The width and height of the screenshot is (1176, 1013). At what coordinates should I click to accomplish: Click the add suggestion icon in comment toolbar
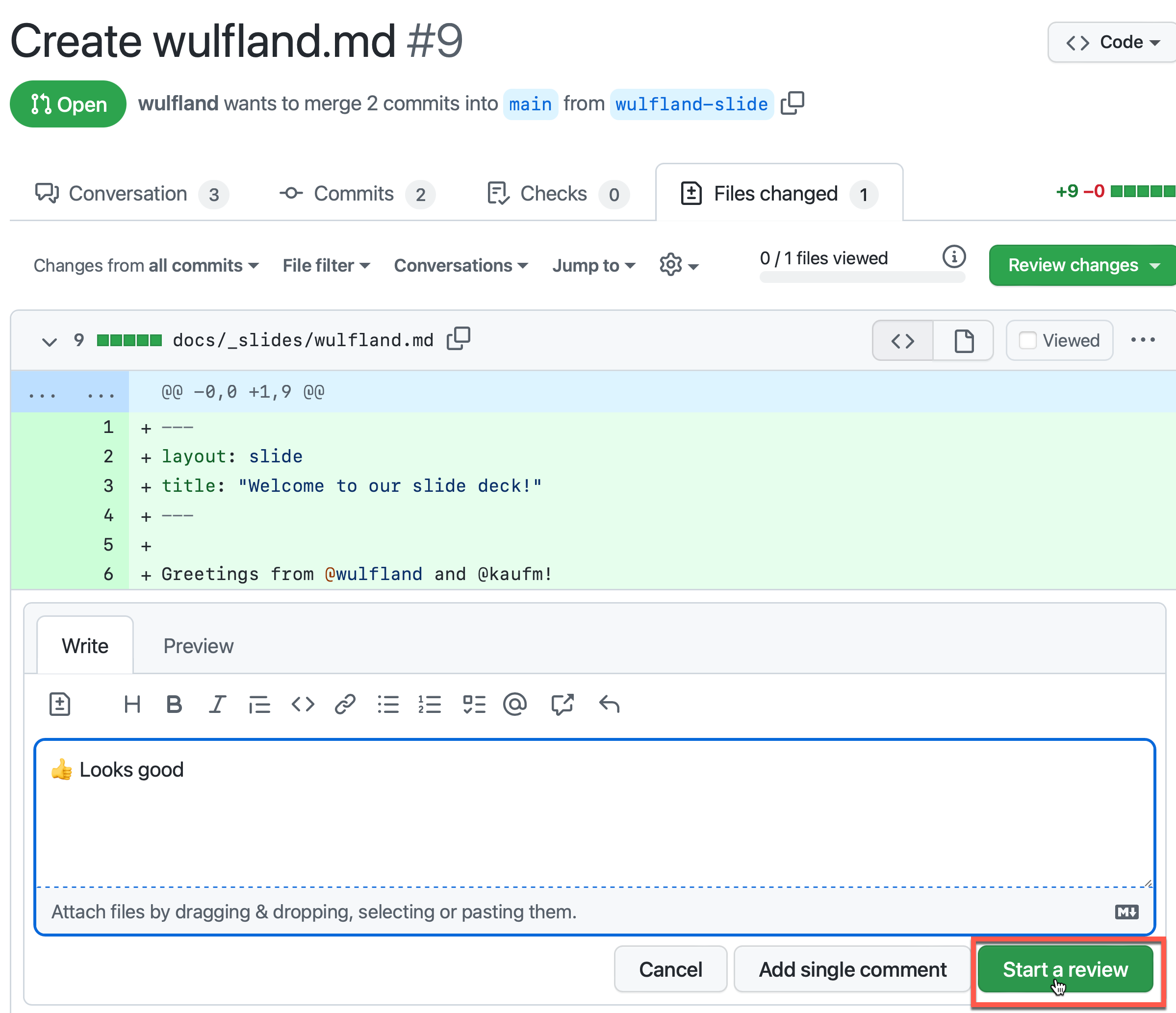(x=60, y=704)
